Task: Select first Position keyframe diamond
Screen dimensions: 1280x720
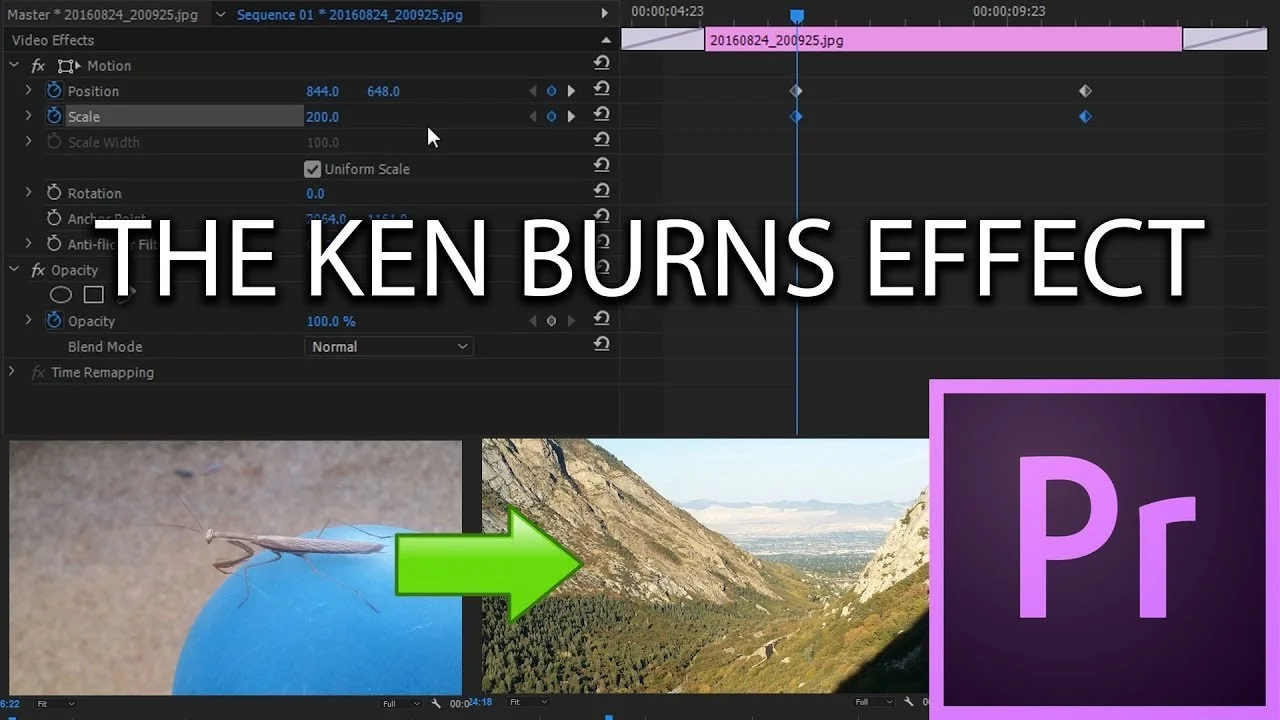Action: pyautogui.click(x=796, y=91)
